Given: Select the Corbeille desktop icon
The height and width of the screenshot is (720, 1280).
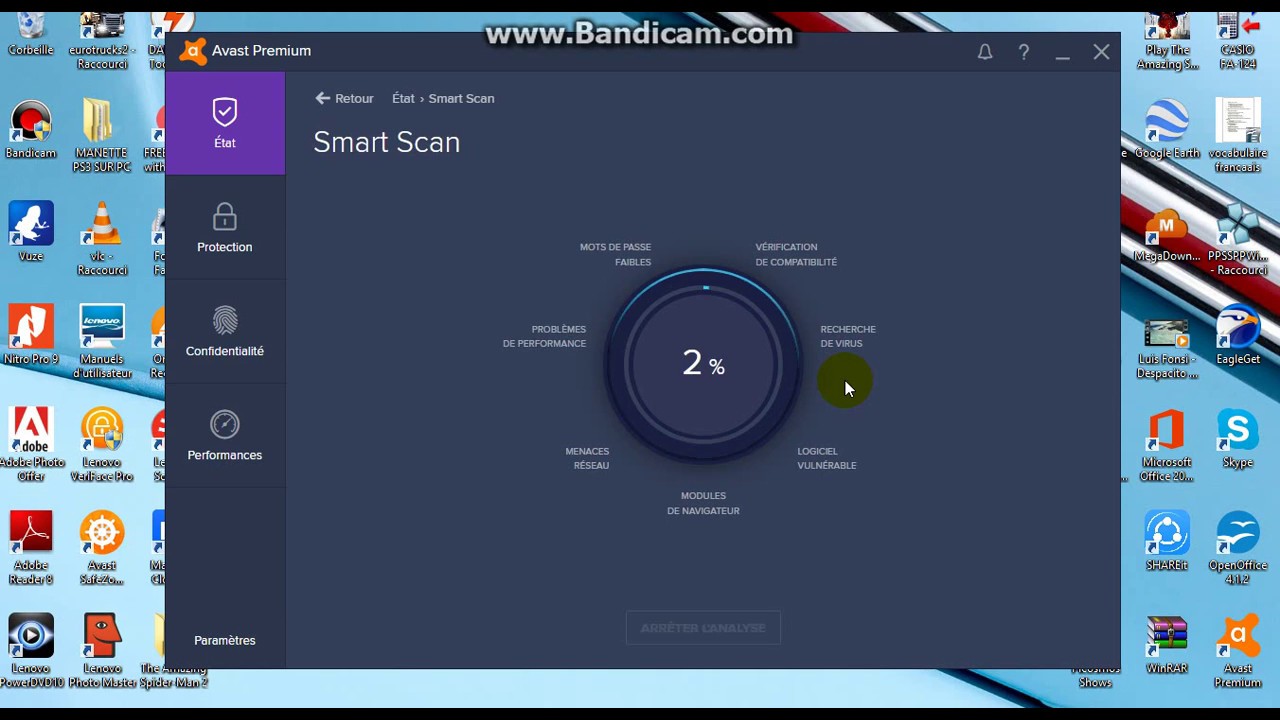Looking at the screenshot, I should click(31, 33).
